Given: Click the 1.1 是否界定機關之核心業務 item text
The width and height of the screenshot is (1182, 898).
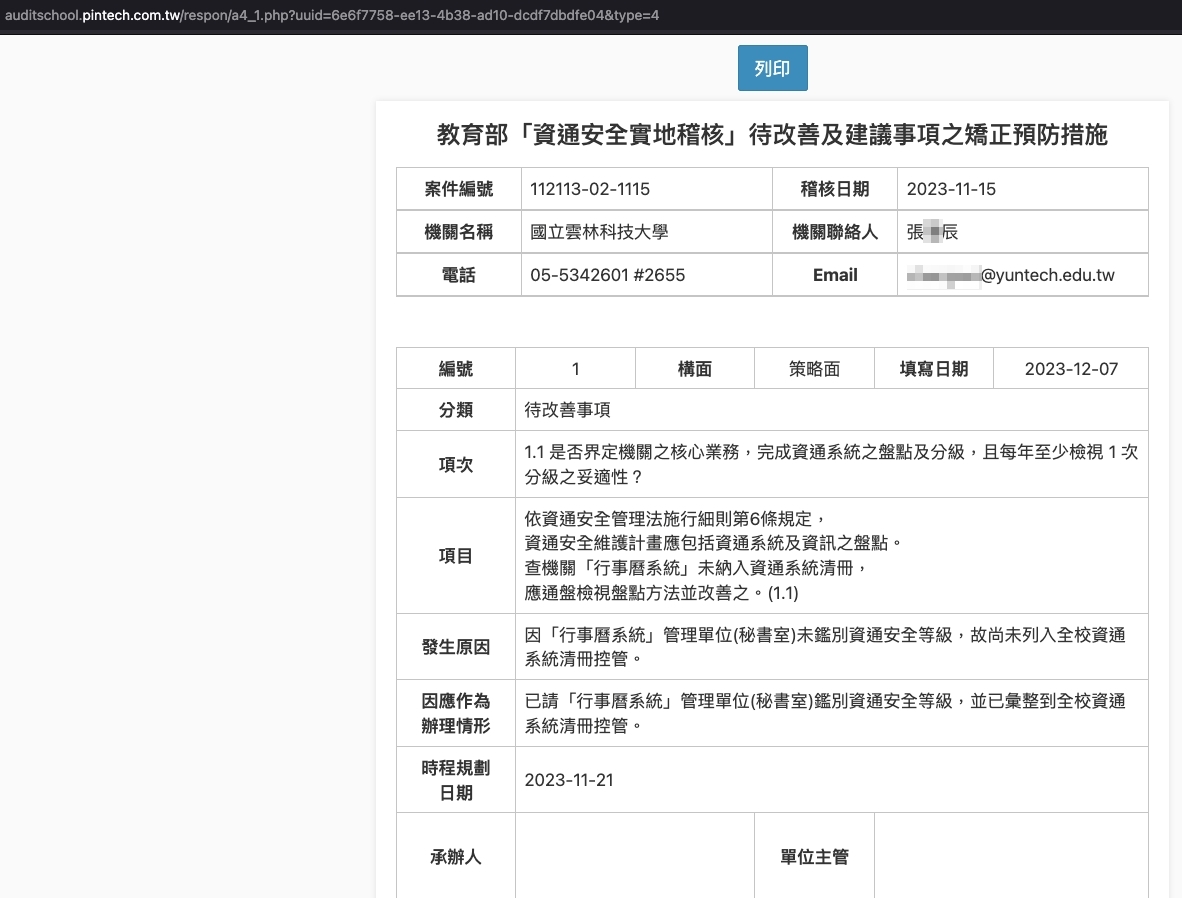Looking at the screenshot, I should click(831, 464).
